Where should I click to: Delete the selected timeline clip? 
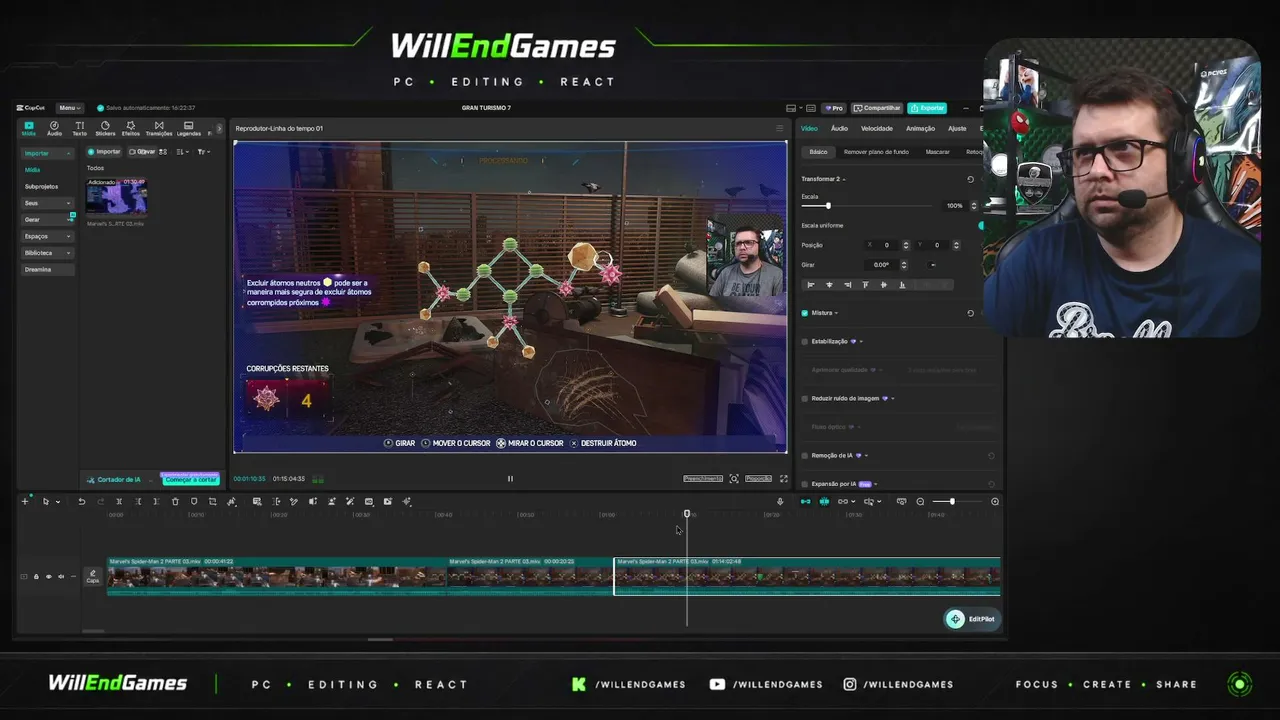(x=175, y=501)
